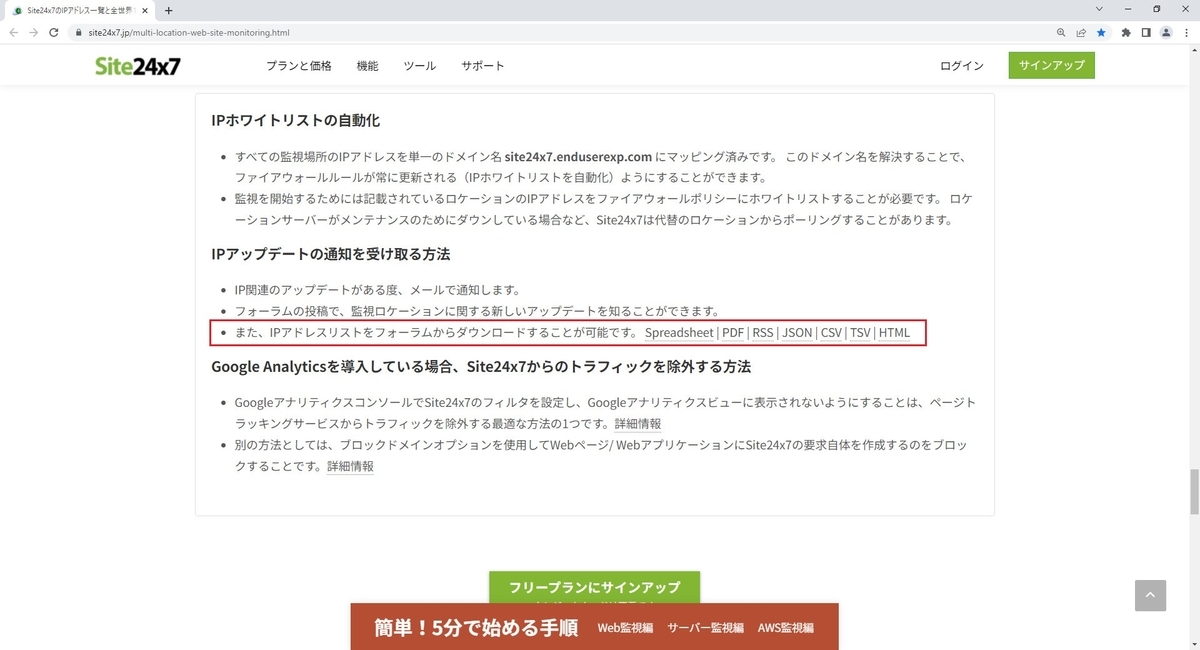This screenshot has width=1200, height=650.
Task: Click サーバー監視編 in the banner
Action: (705, 628)
